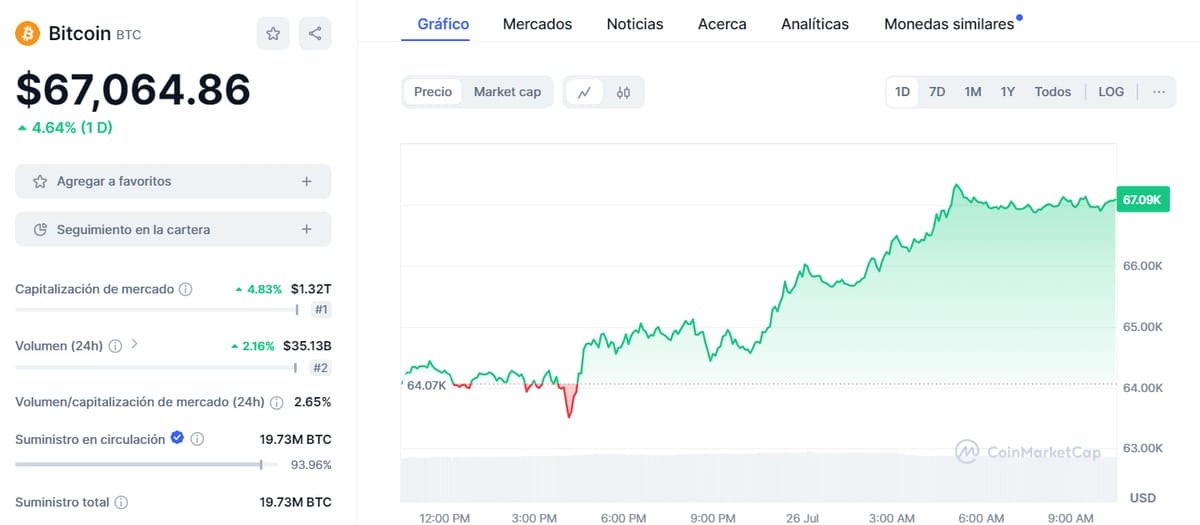The image size is (1200, 525).
Task: Click info icon beside Capitalización de mercado
Action: pyautogui.click(x=185, y=289)
